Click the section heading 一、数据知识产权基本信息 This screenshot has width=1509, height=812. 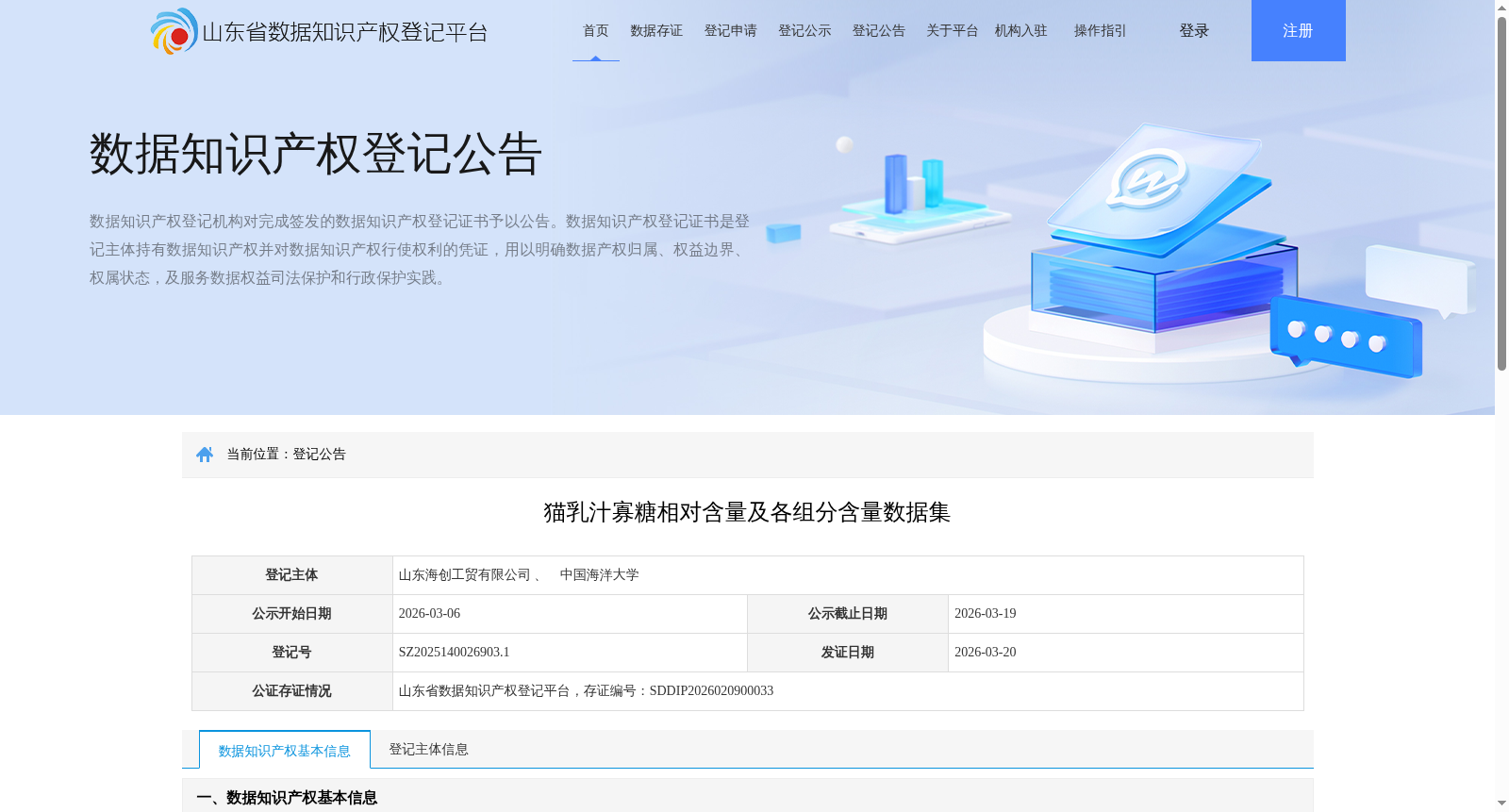point(287,798)
